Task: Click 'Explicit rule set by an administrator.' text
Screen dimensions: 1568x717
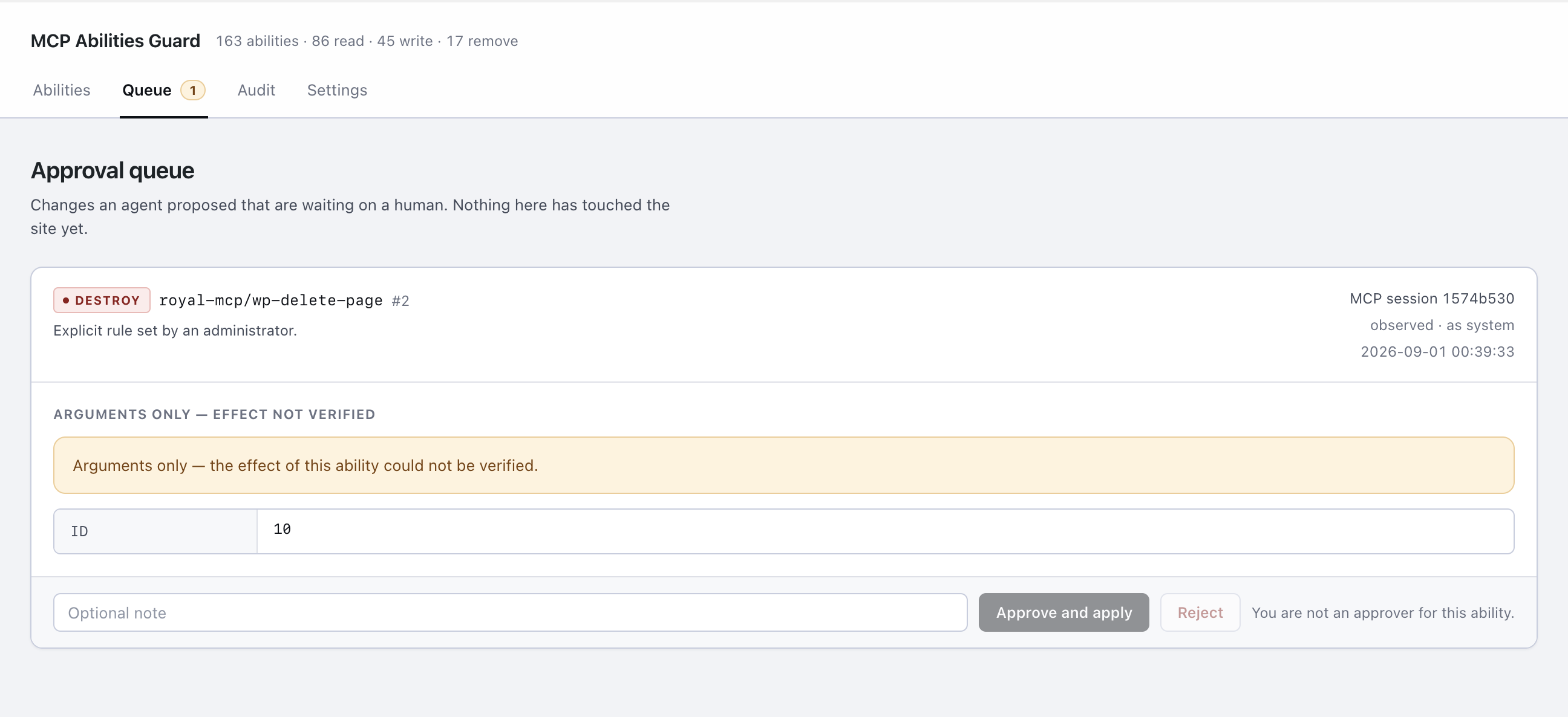Action: pos(175,330)
